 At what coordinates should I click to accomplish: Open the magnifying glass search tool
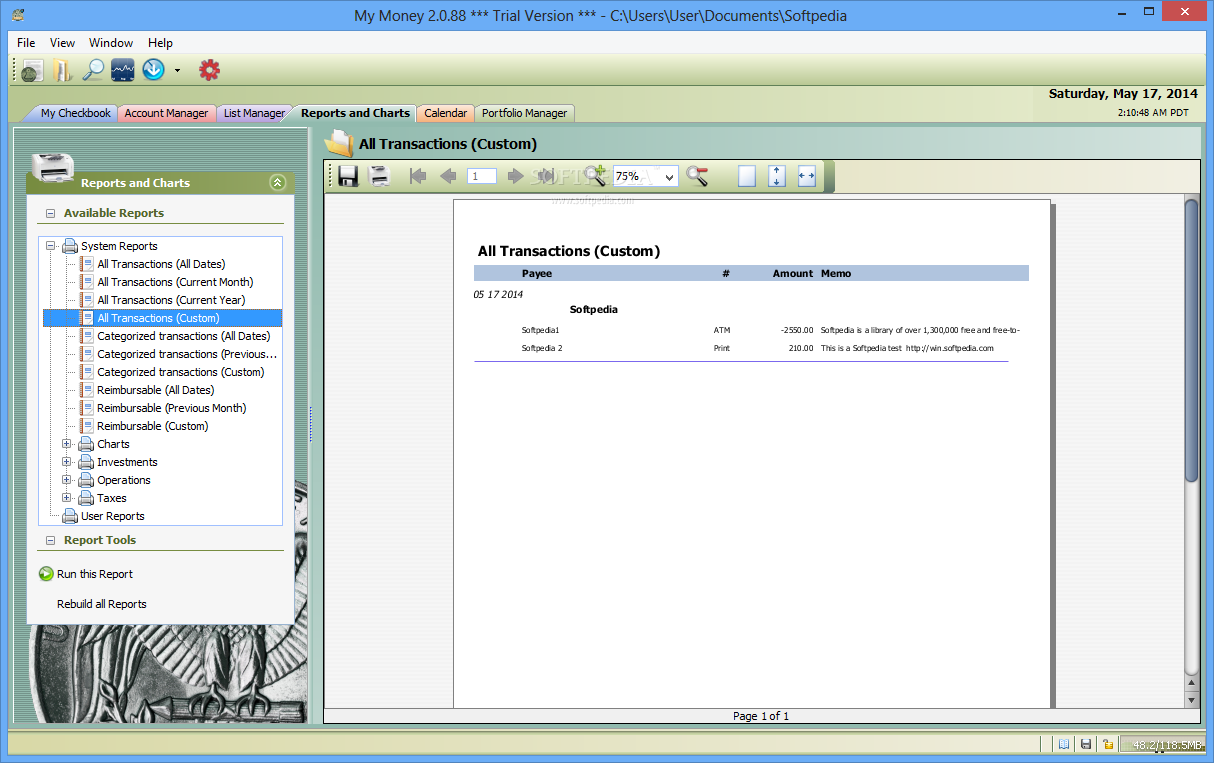[x=92, y=70]
